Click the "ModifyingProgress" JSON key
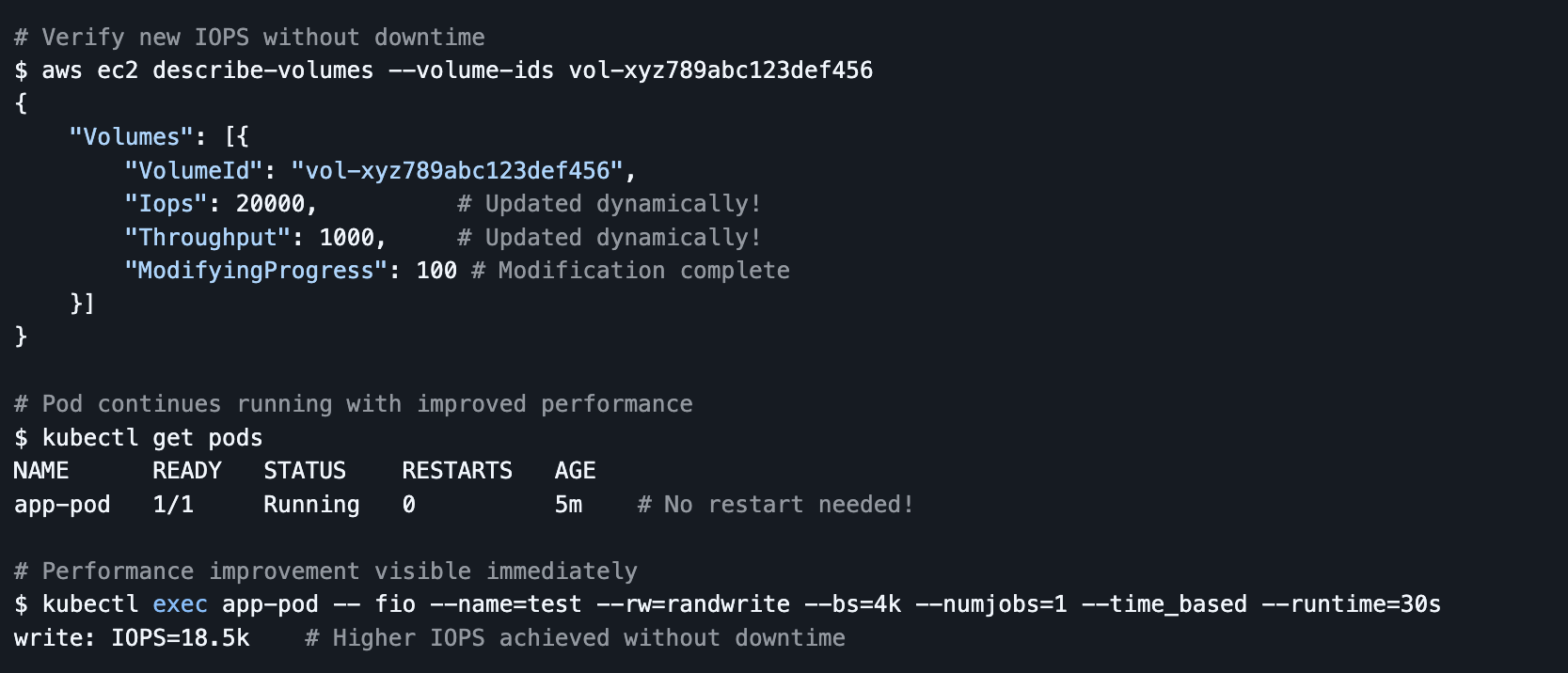The width and height of the screenshot is (1568, 673). tap(256, 271)
